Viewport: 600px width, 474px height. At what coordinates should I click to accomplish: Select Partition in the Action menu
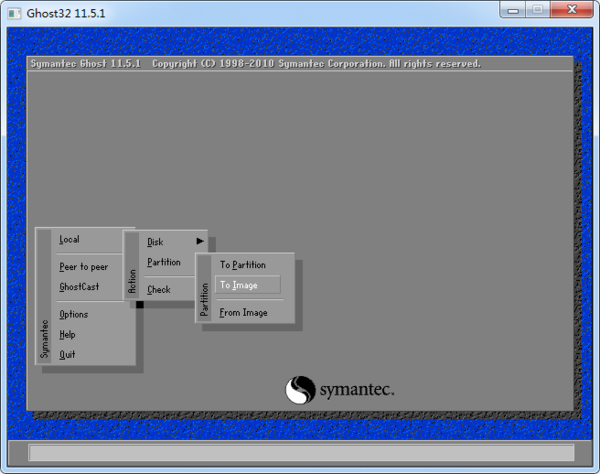(x=164, y=262)
